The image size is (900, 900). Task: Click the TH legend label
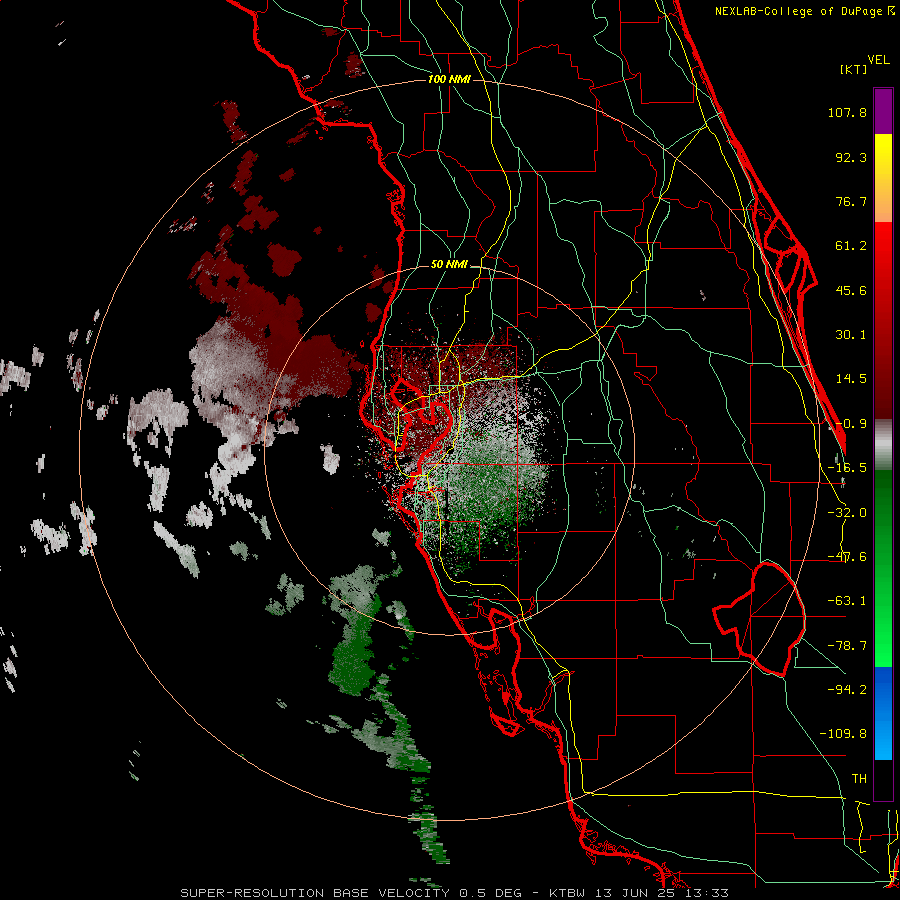pos(859,779)
